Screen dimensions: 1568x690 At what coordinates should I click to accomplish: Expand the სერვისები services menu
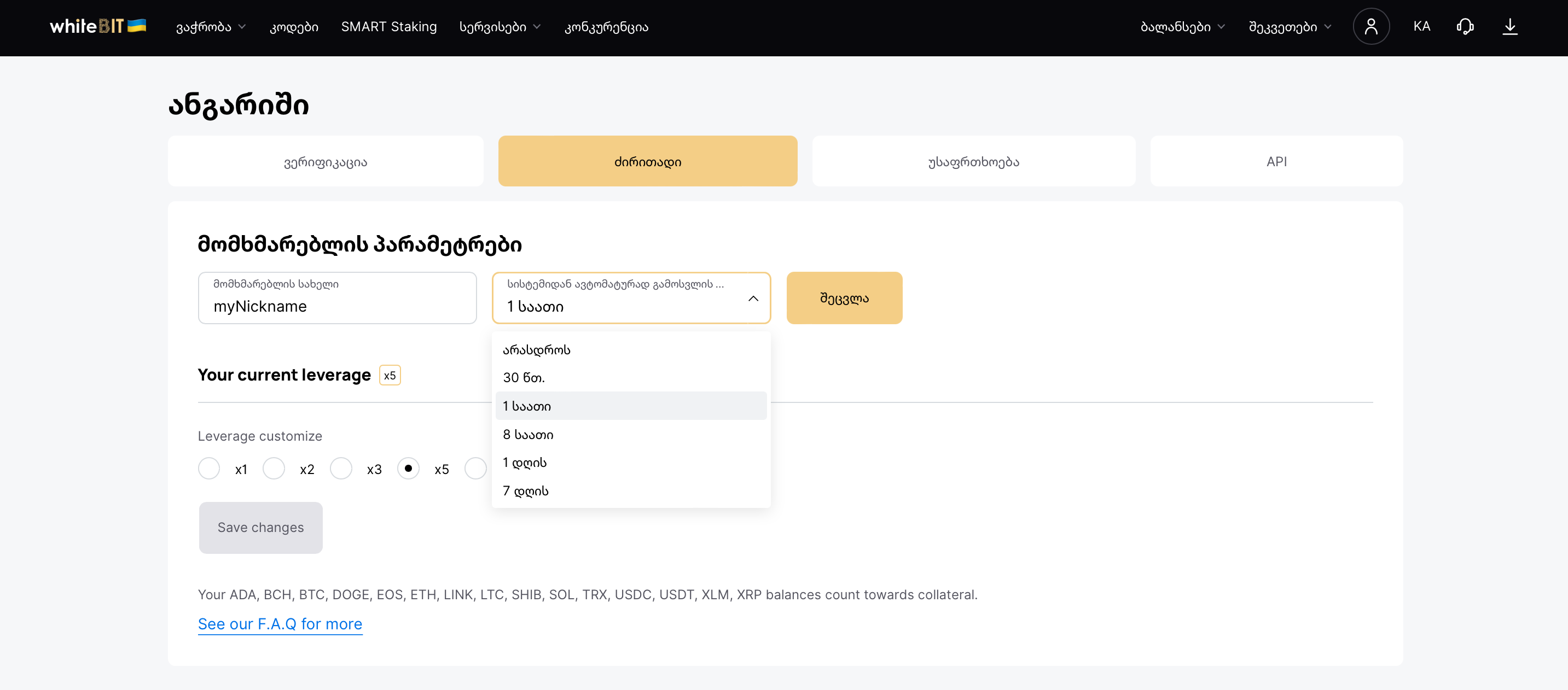[500, 27]
